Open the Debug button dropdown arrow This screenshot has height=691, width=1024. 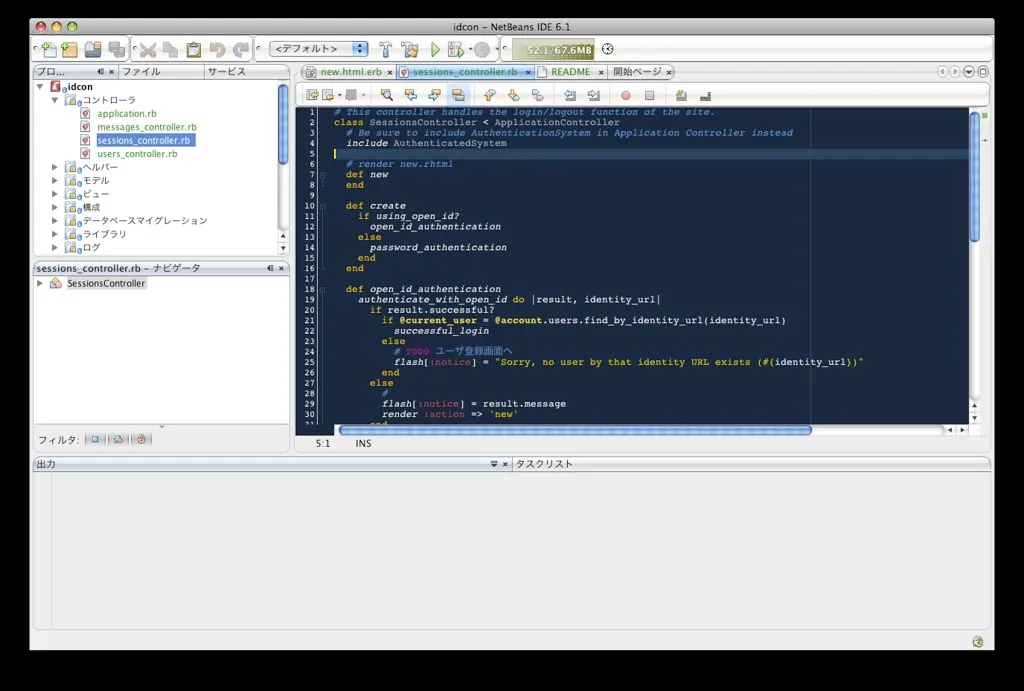470,50
